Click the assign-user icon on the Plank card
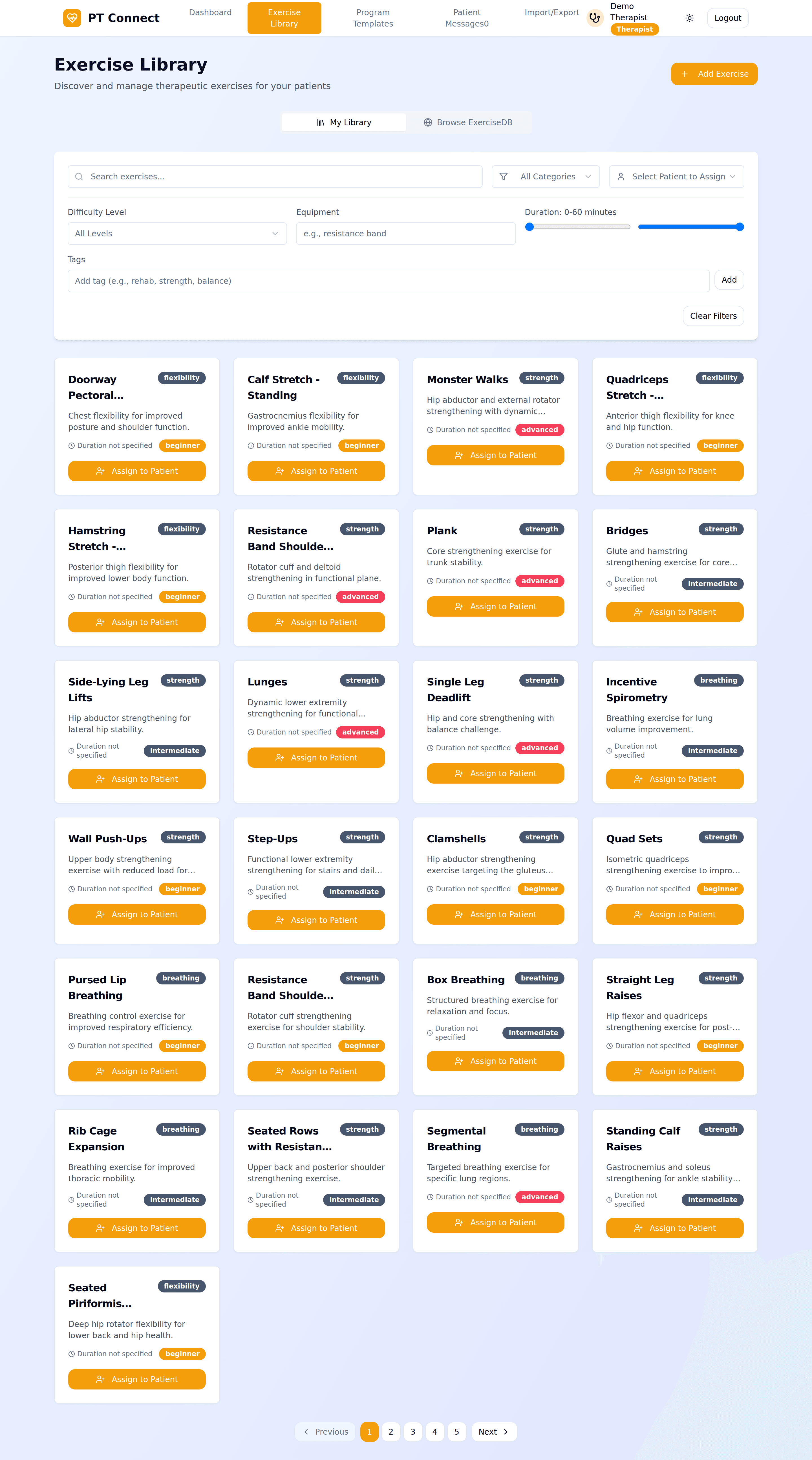Screen dimensions: 812x1460 click(459, 606)
